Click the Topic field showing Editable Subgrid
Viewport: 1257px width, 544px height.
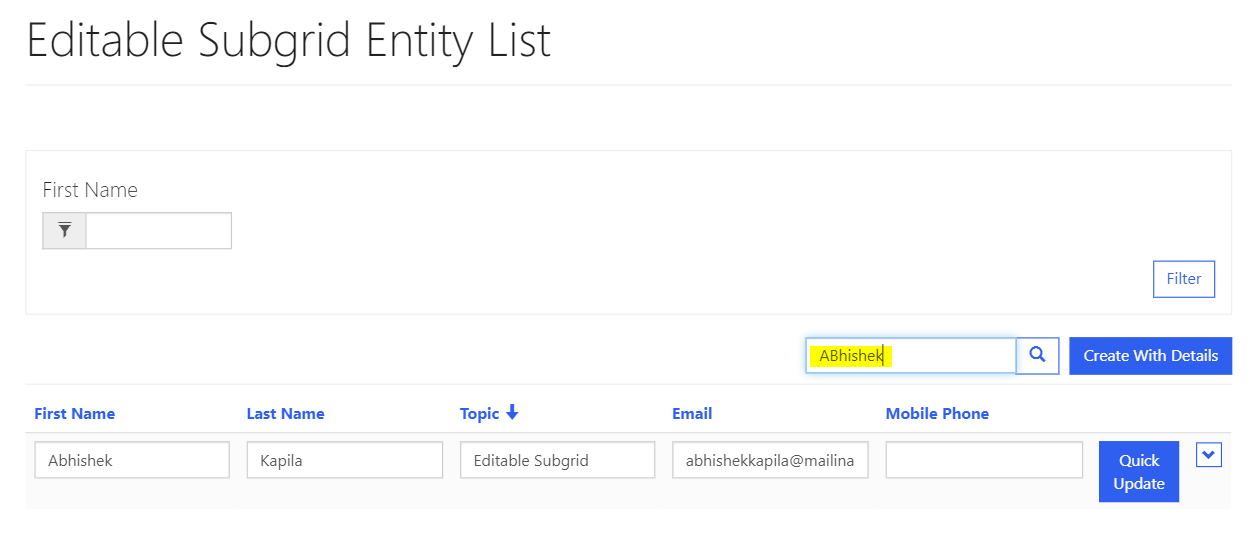[557, 460]
